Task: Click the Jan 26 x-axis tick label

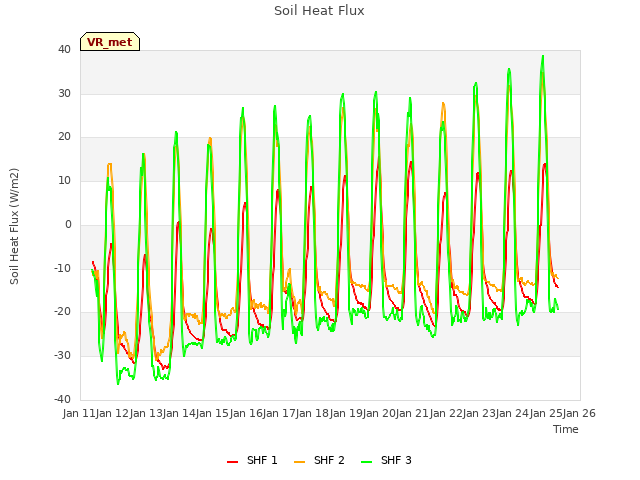Action: coord(580,413)
